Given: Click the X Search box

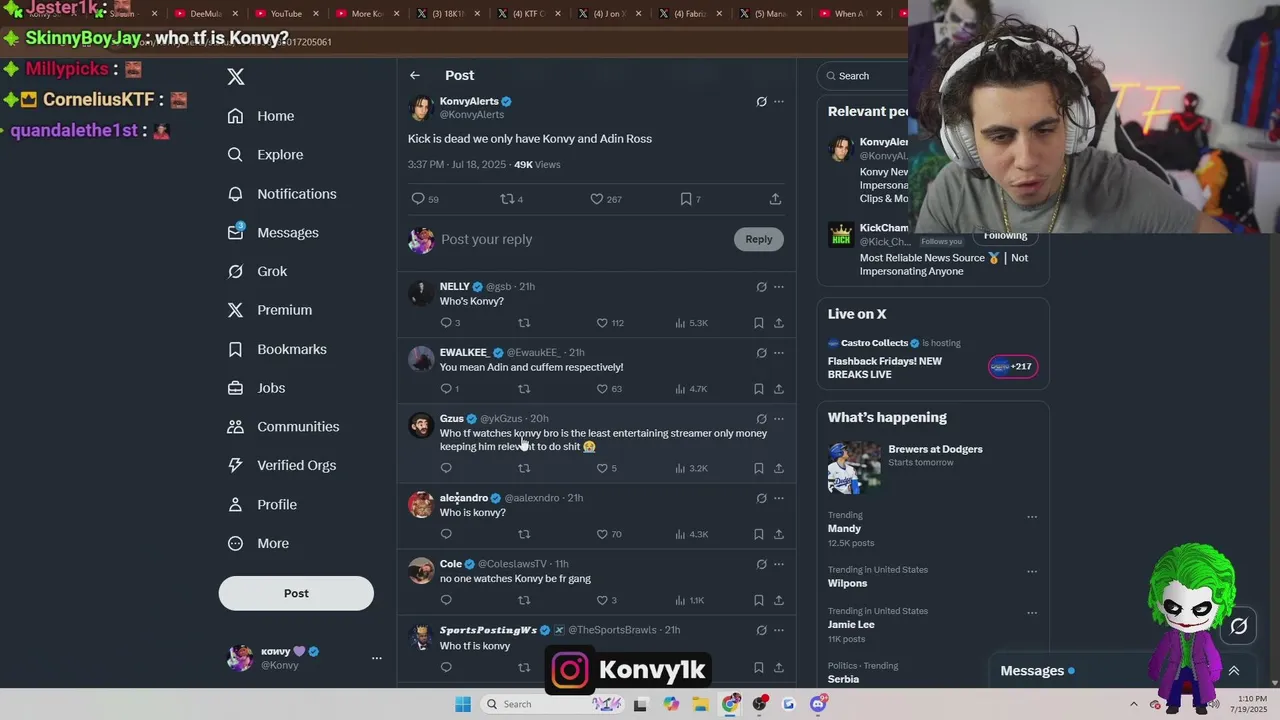Looking at the screenshot, I should point(862,76).
